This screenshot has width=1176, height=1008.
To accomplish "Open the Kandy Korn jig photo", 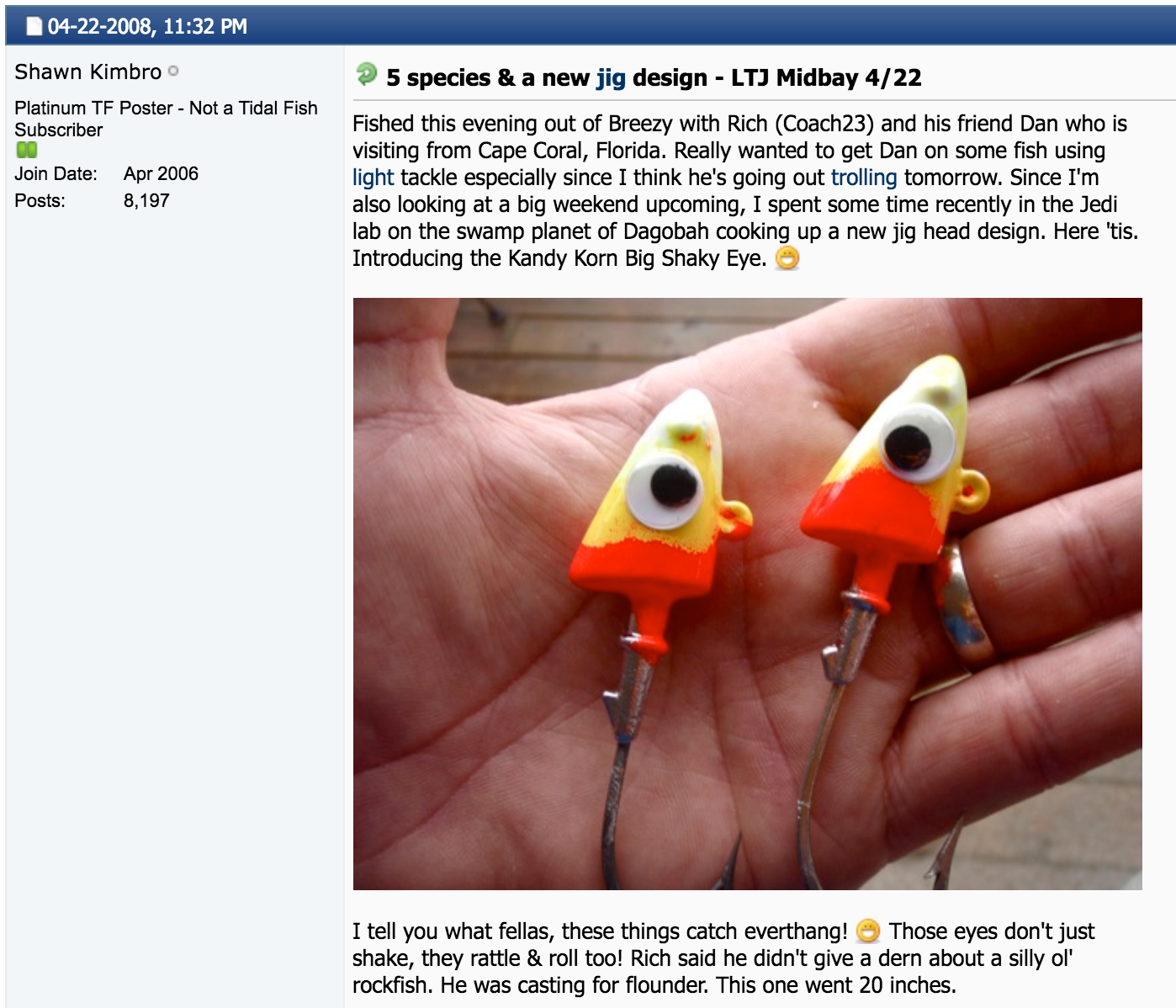I will [x=747, y=593].
